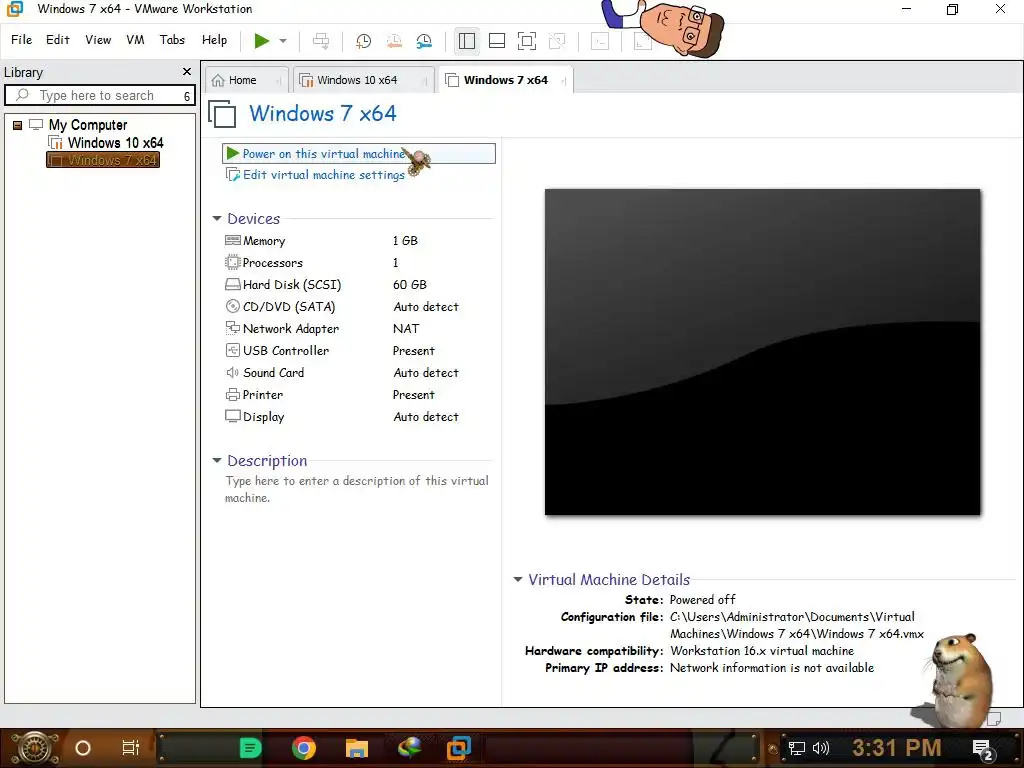Image resolution: width=1024 pixels, height=768 pixels.
Task: Open the notification center icon
Action: (x=983, y=750)
